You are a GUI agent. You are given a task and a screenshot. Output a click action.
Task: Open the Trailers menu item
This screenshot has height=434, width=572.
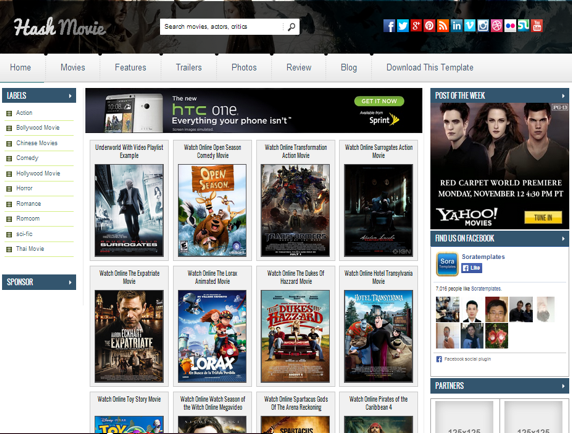[189, 67]
